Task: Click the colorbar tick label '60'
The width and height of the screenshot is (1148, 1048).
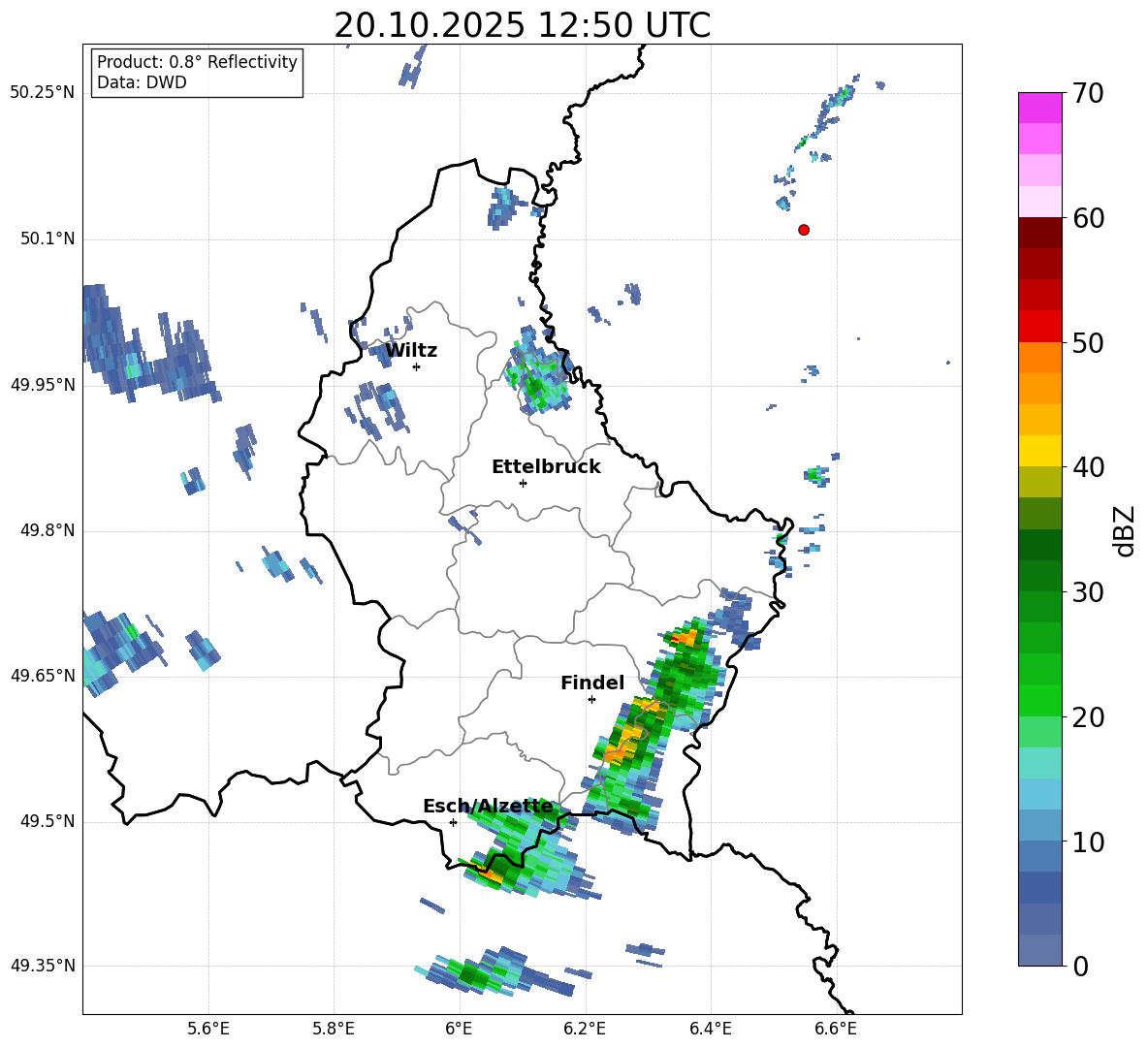Action: [1088, 218]
